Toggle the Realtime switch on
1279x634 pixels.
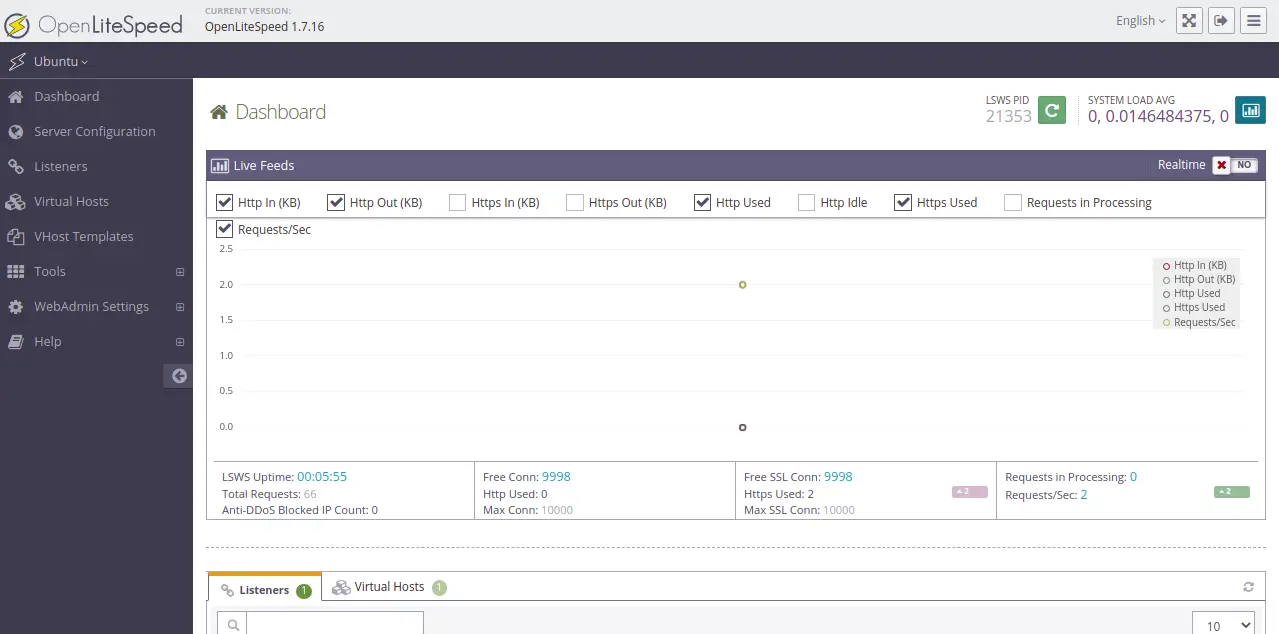[1235, 166]
